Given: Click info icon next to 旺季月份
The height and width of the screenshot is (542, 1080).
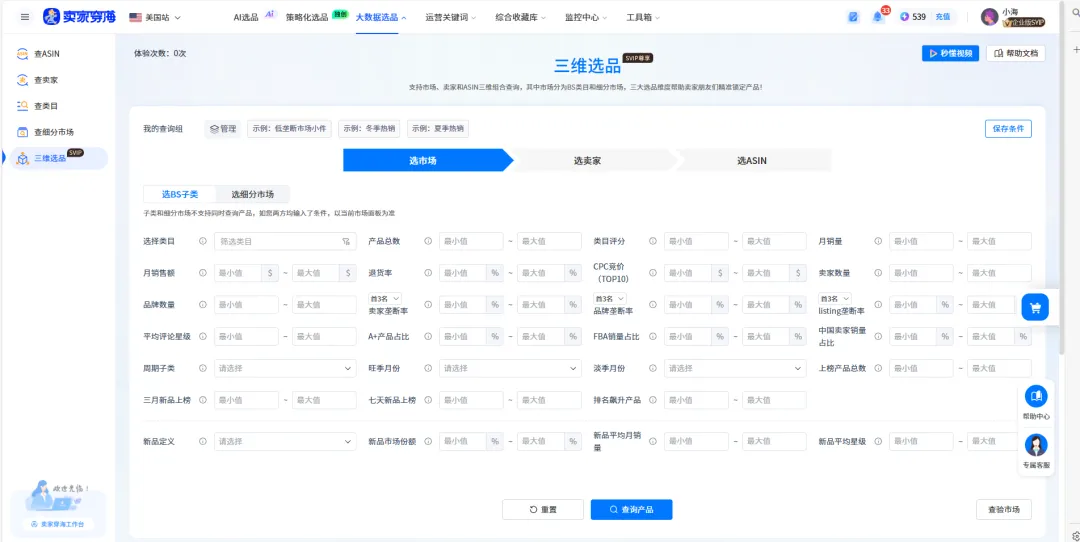Looking at the screenshot, I should click(x=428, y=368).
